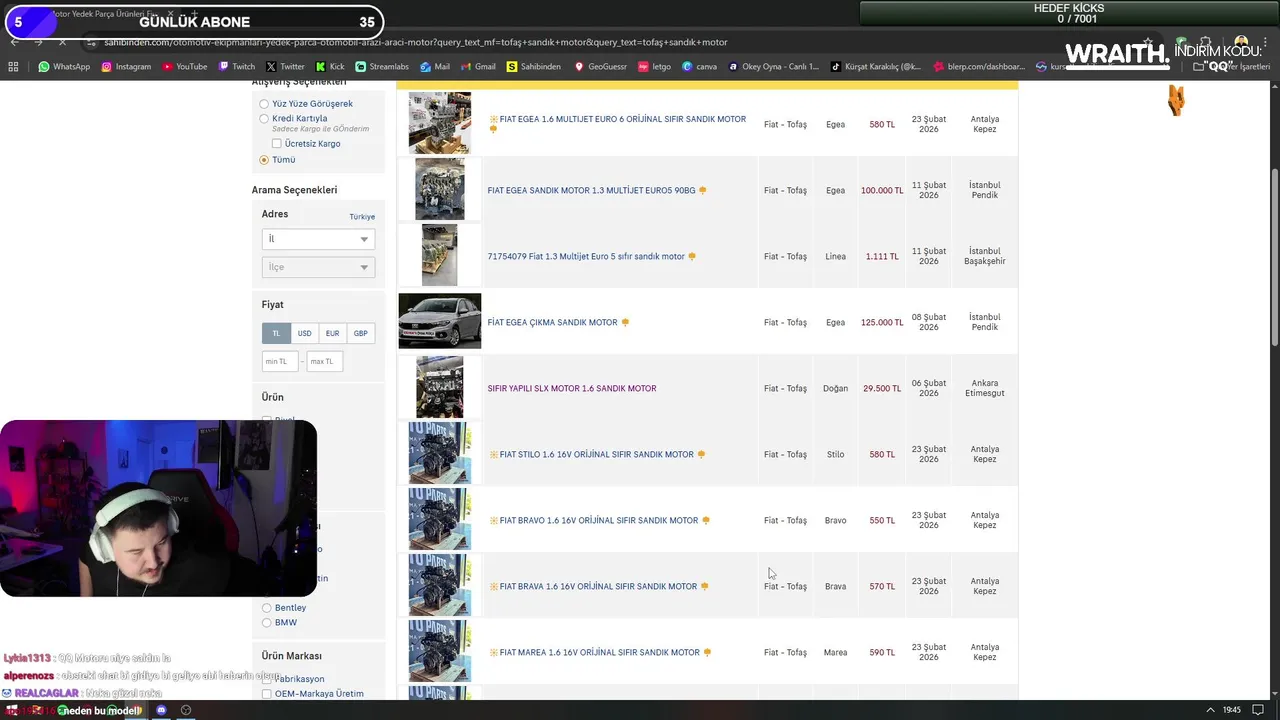Viewport: 1280px width, 720px height.
Task: Open the Twitter bookmark
Action: point(285,67)
